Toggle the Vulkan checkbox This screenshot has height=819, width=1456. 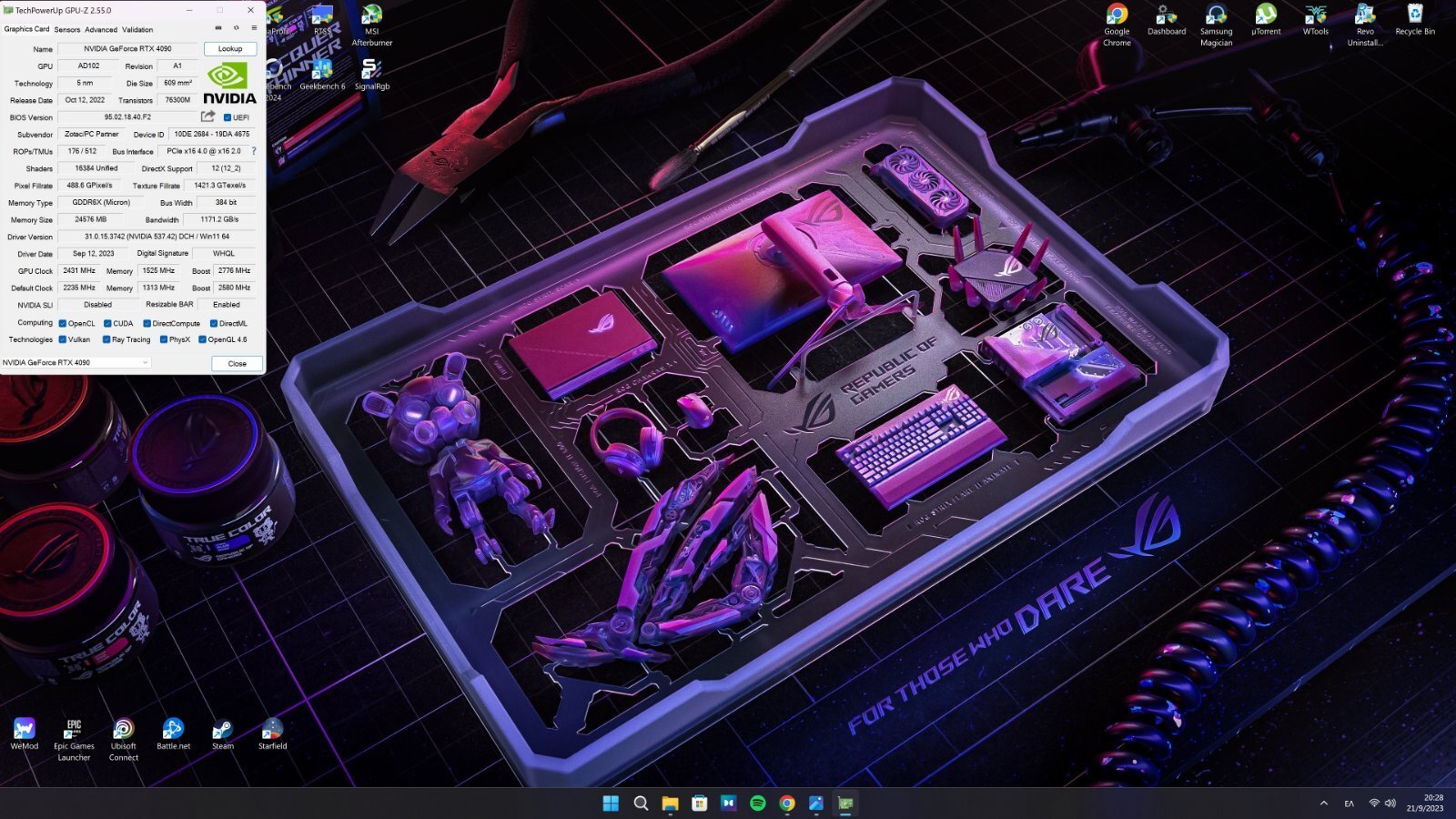62,339
